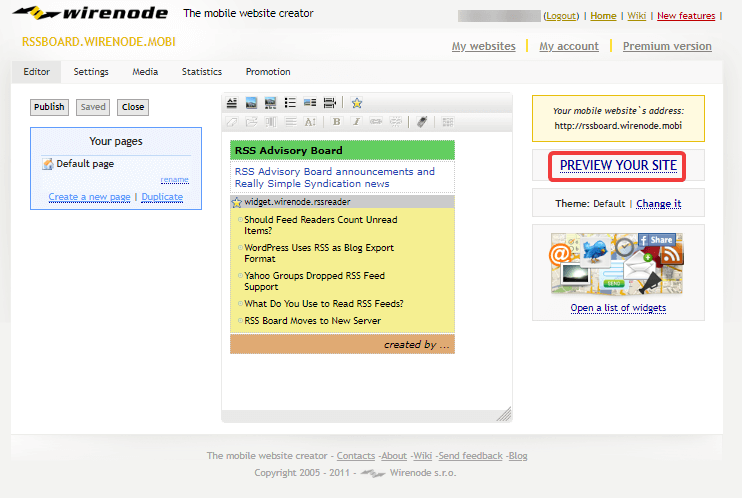Click the yellow star widget icon in toolbar
The width and height of the screenshot is (742, 498).
[x=357, y=103]
